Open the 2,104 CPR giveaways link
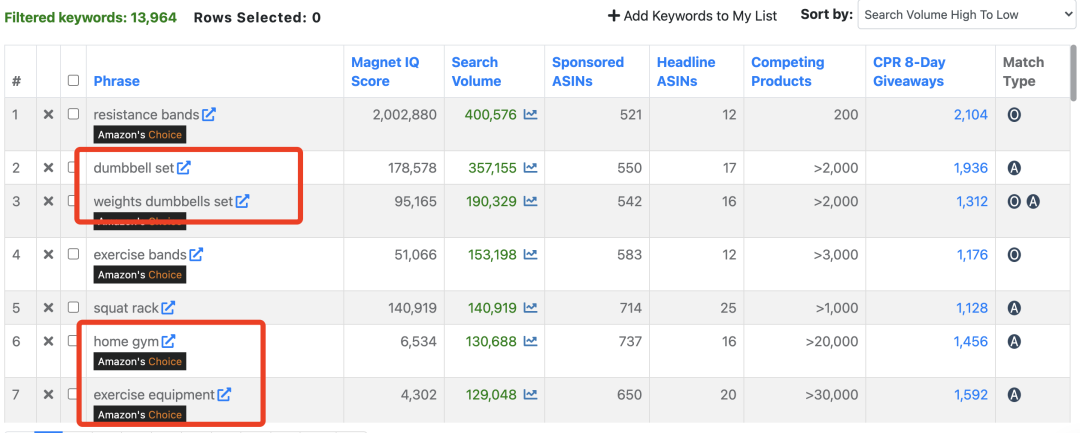 click(x=970, y=115)
